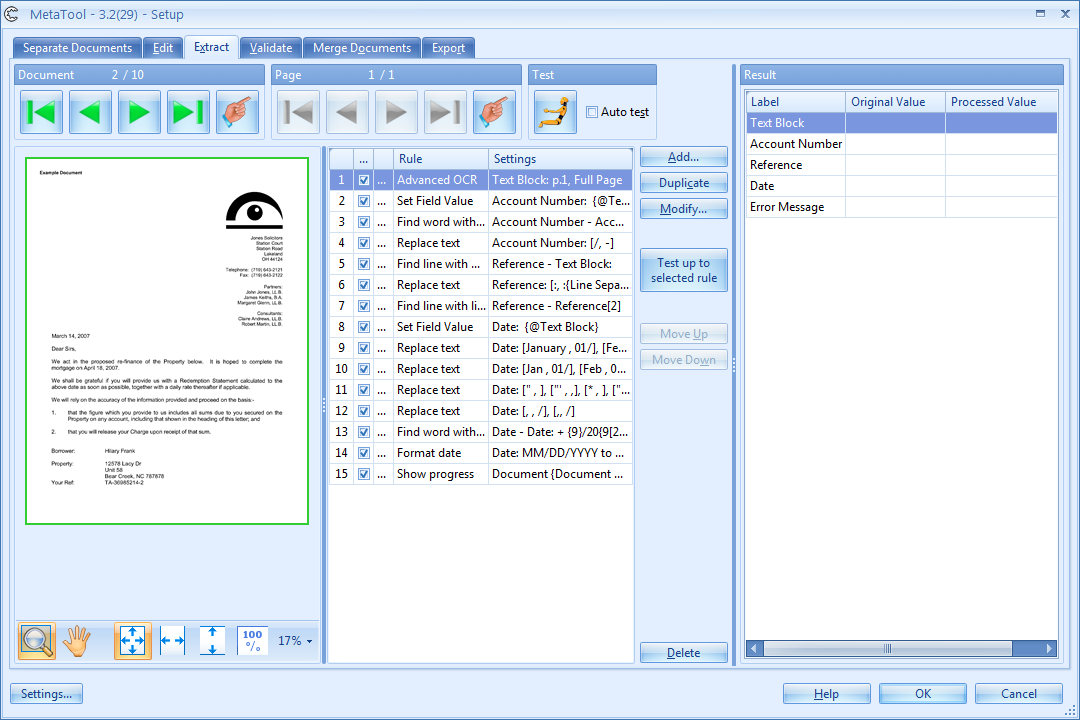Go to next document
This screenshot has height=720, width=1080.
(x=139, y=112)
